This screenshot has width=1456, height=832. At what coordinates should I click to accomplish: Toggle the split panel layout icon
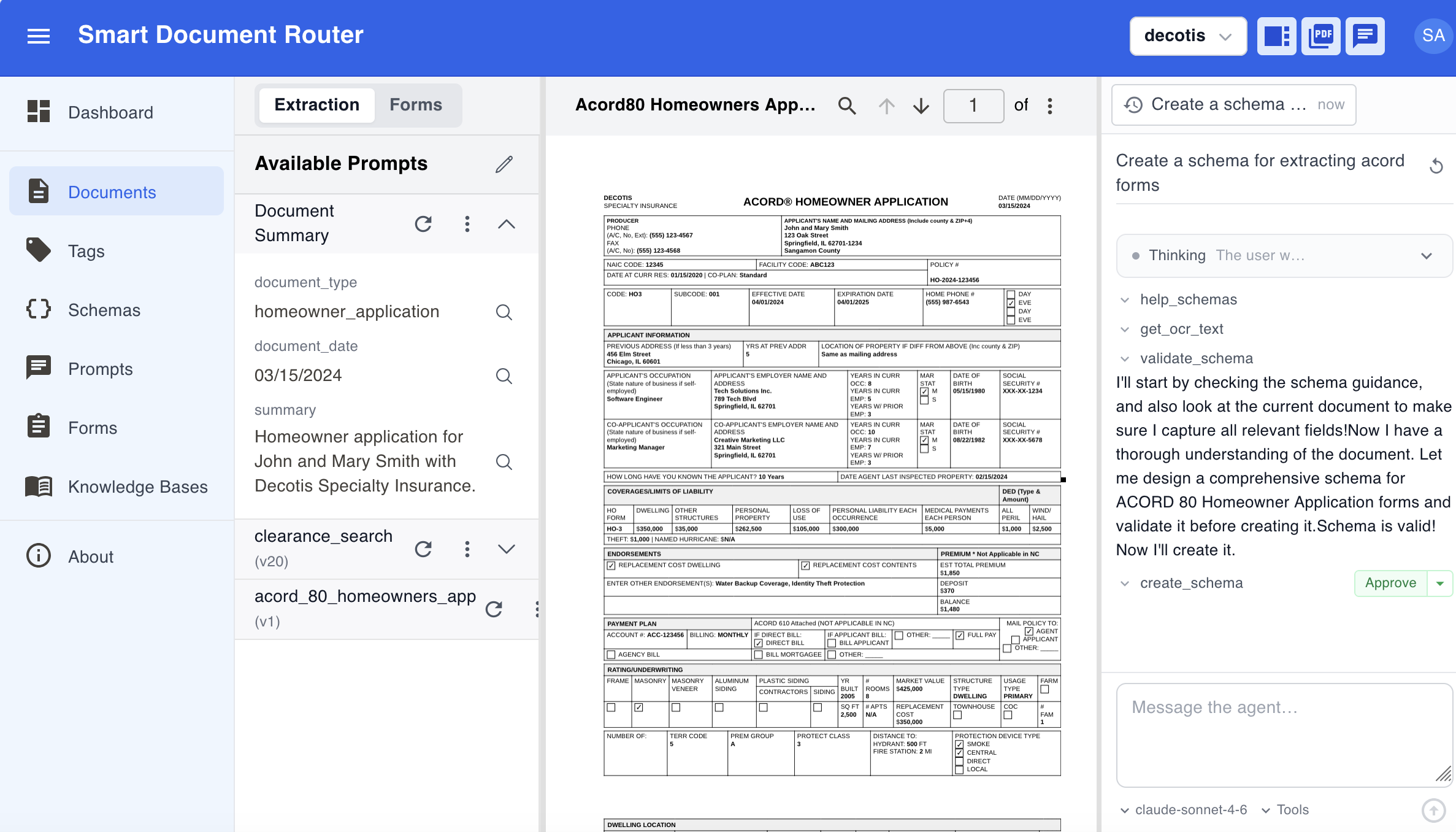pos(1276,36)
